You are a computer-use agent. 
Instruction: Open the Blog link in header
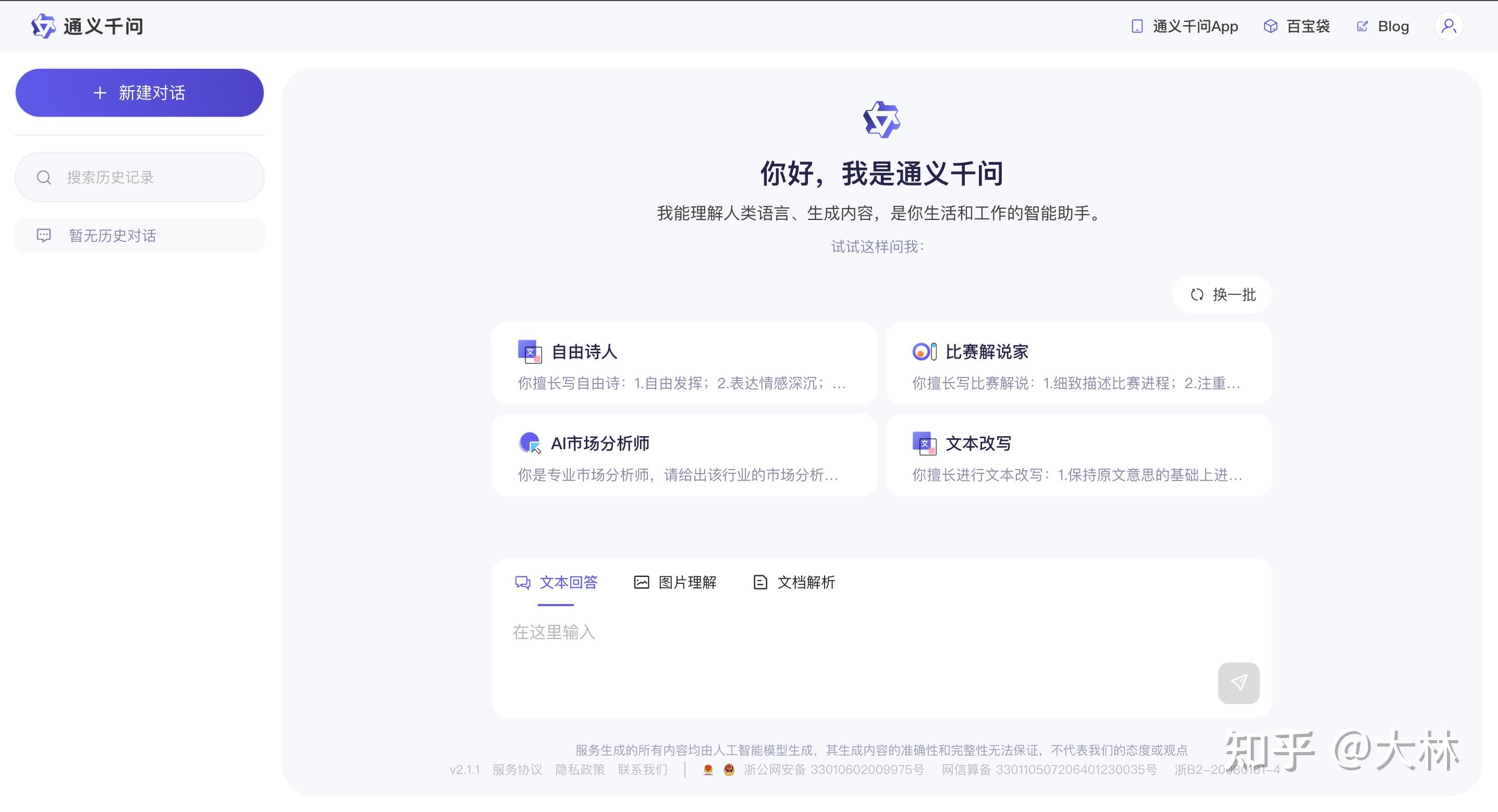coord(1383,26)
